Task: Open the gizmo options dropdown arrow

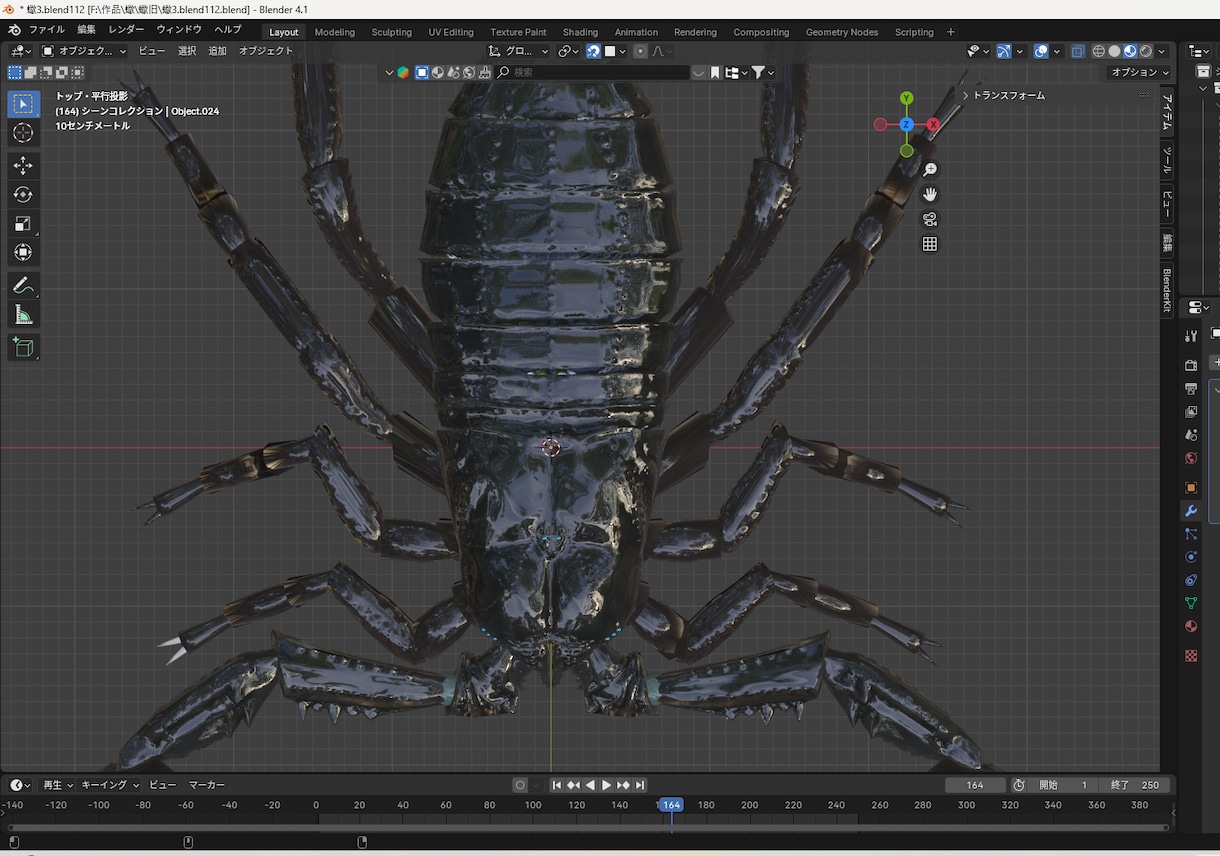Action: pos(1019,51)
